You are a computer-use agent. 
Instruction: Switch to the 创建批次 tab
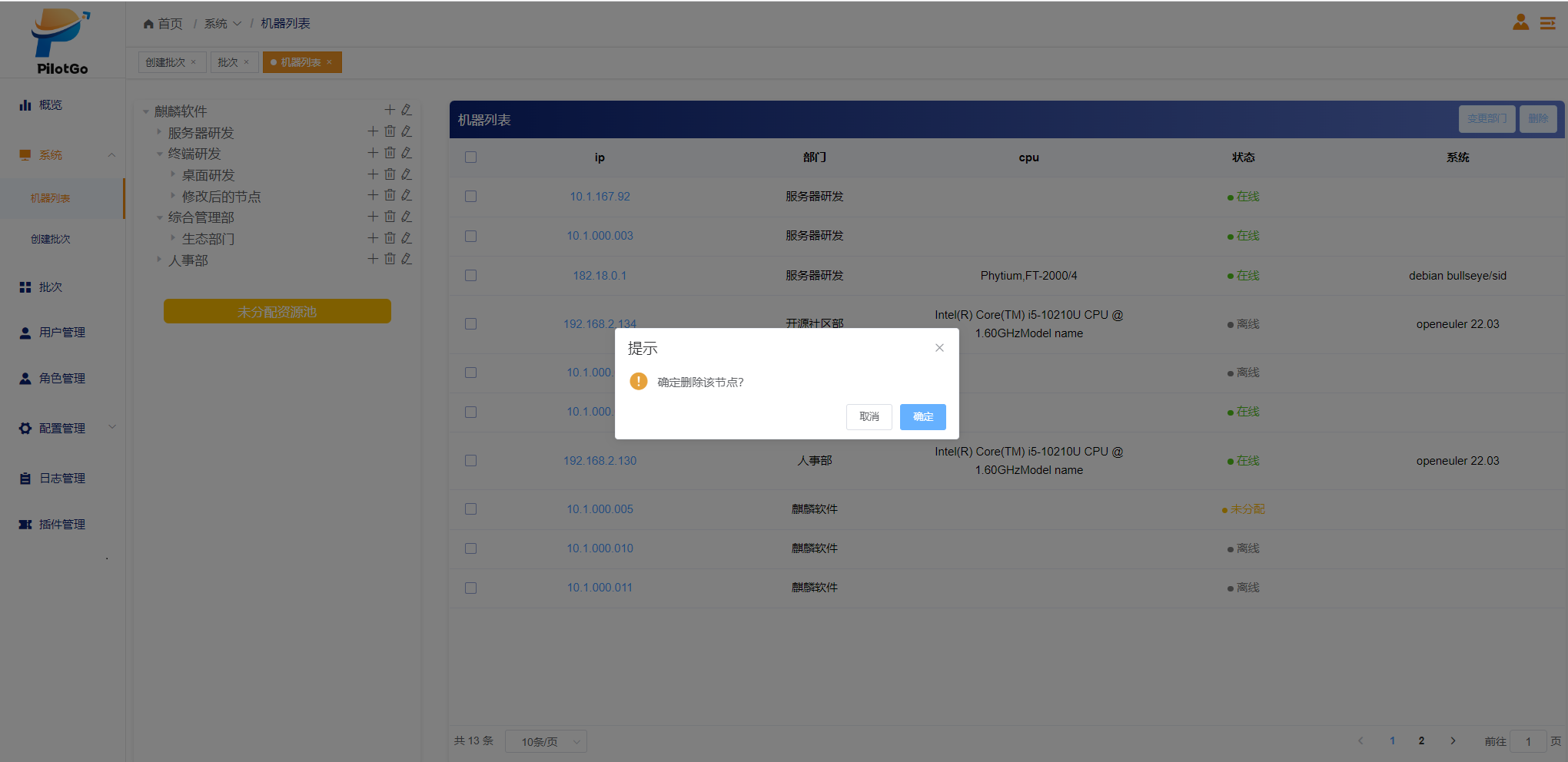[x=166, y=62]
